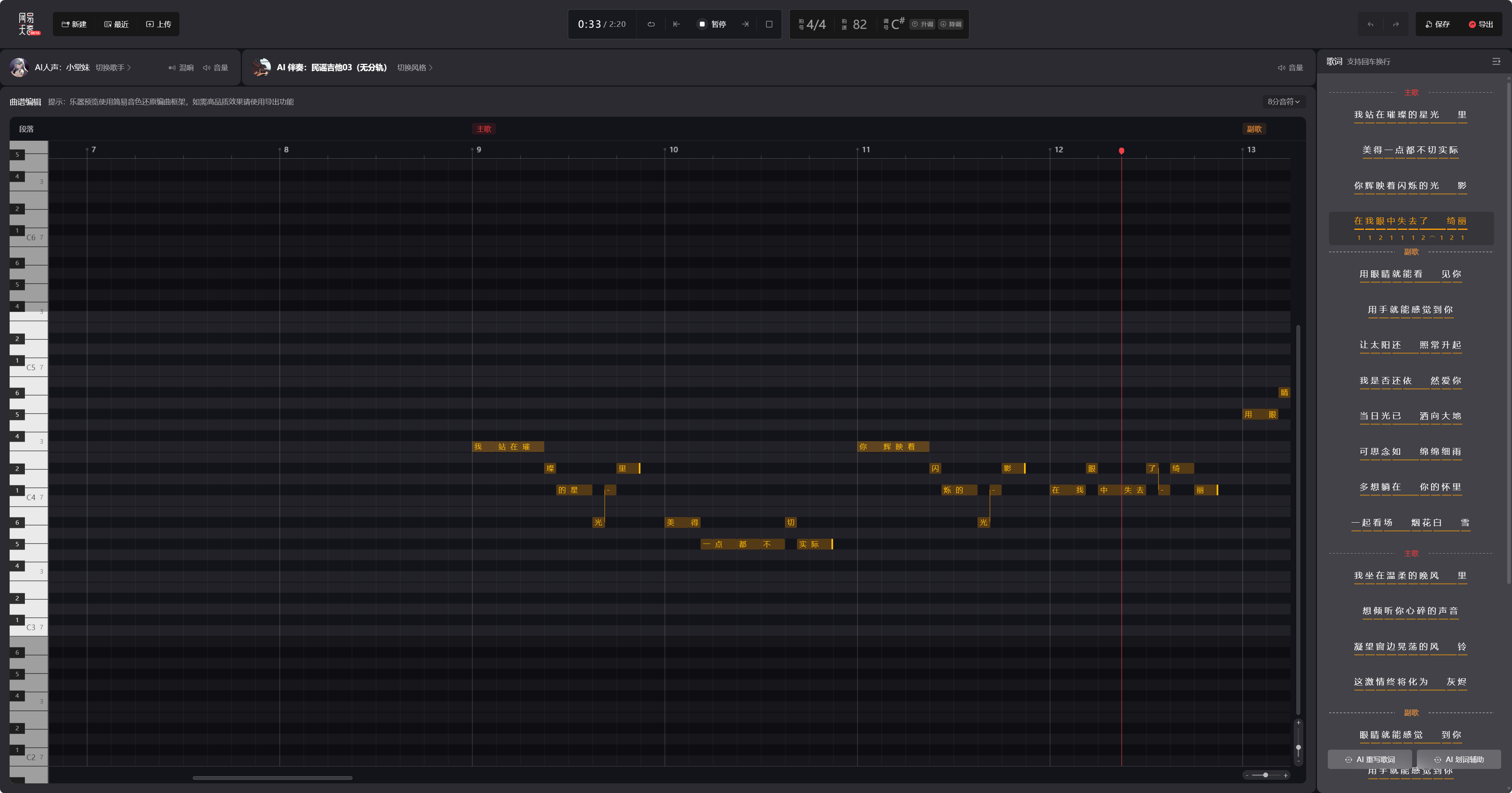Viewport: 1512px width, 793px height.
Task: Open 切换歌手 switch singer menu
Action: pos(113,67)
